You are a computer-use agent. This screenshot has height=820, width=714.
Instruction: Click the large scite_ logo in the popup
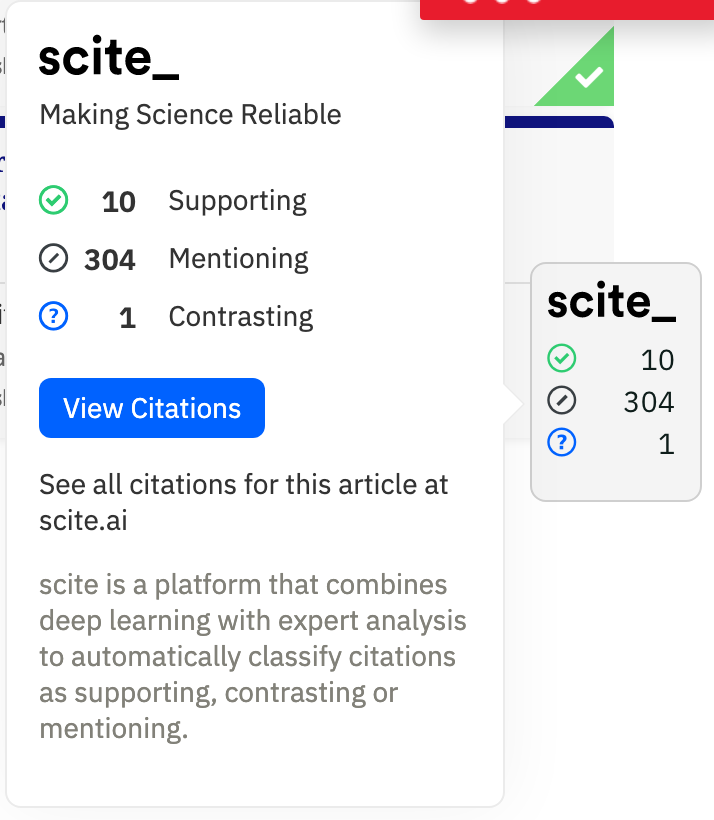coord(109,58)
